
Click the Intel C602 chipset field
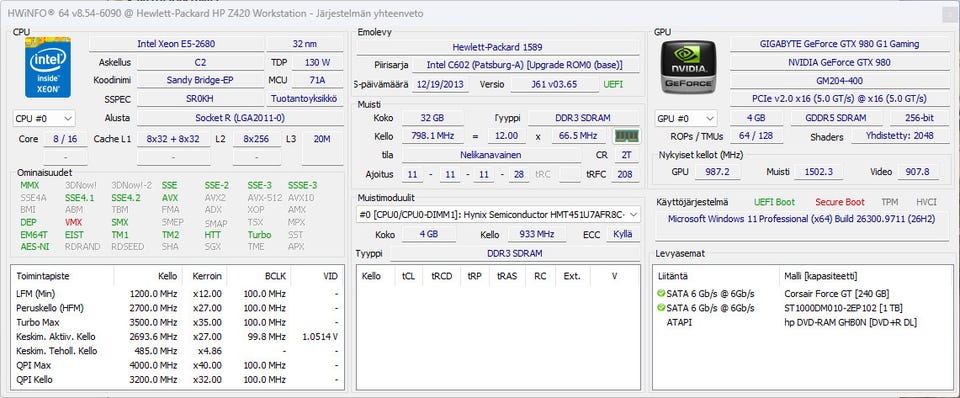(525, 65)
